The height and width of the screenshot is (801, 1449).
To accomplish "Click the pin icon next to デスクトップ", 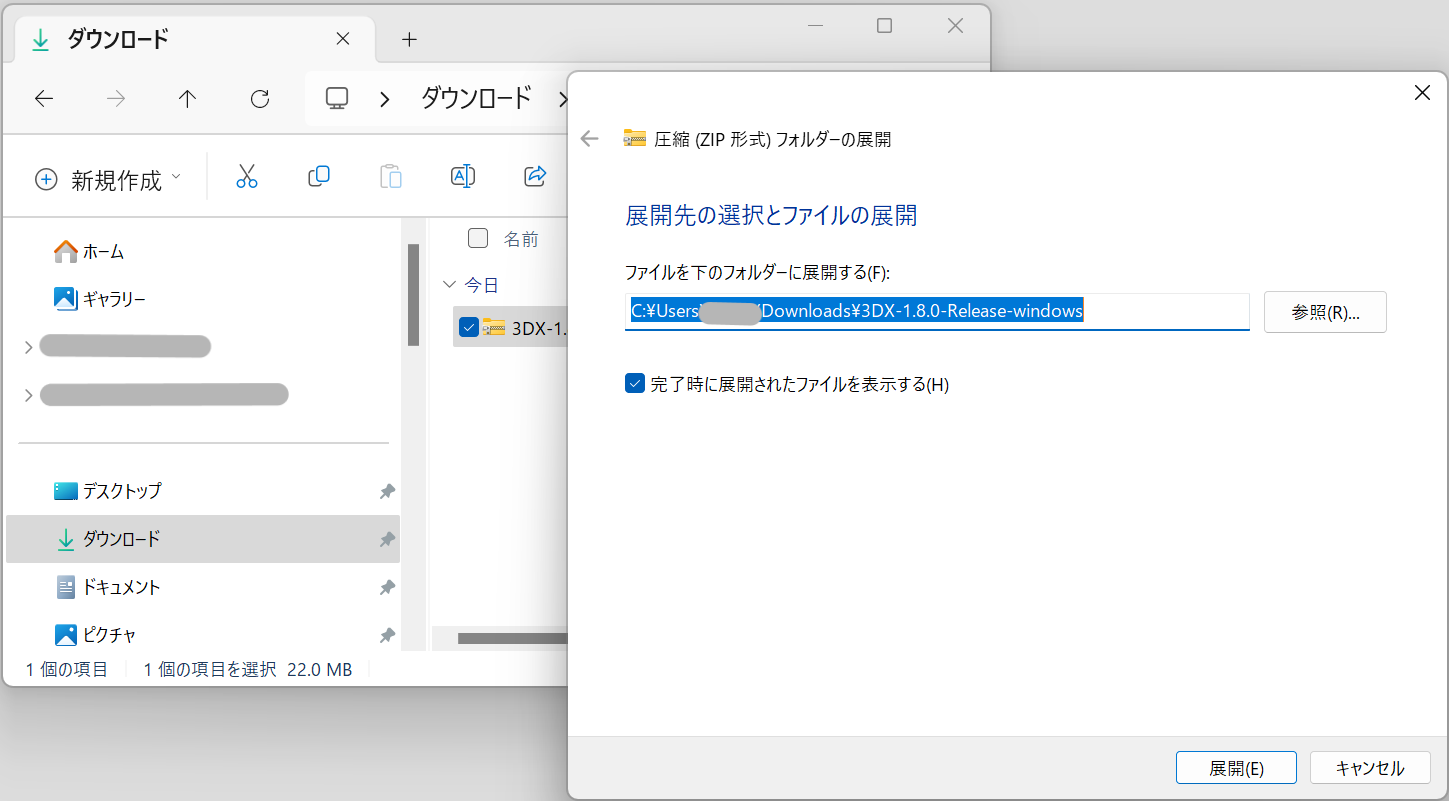I will [x=387, y=491].
